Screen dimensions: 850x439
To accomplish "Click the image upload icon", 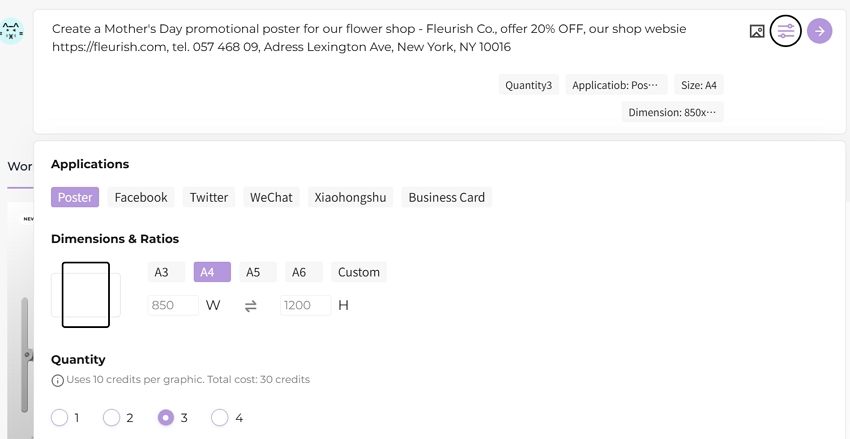I will pyautogui.click(x=757, y=31).
